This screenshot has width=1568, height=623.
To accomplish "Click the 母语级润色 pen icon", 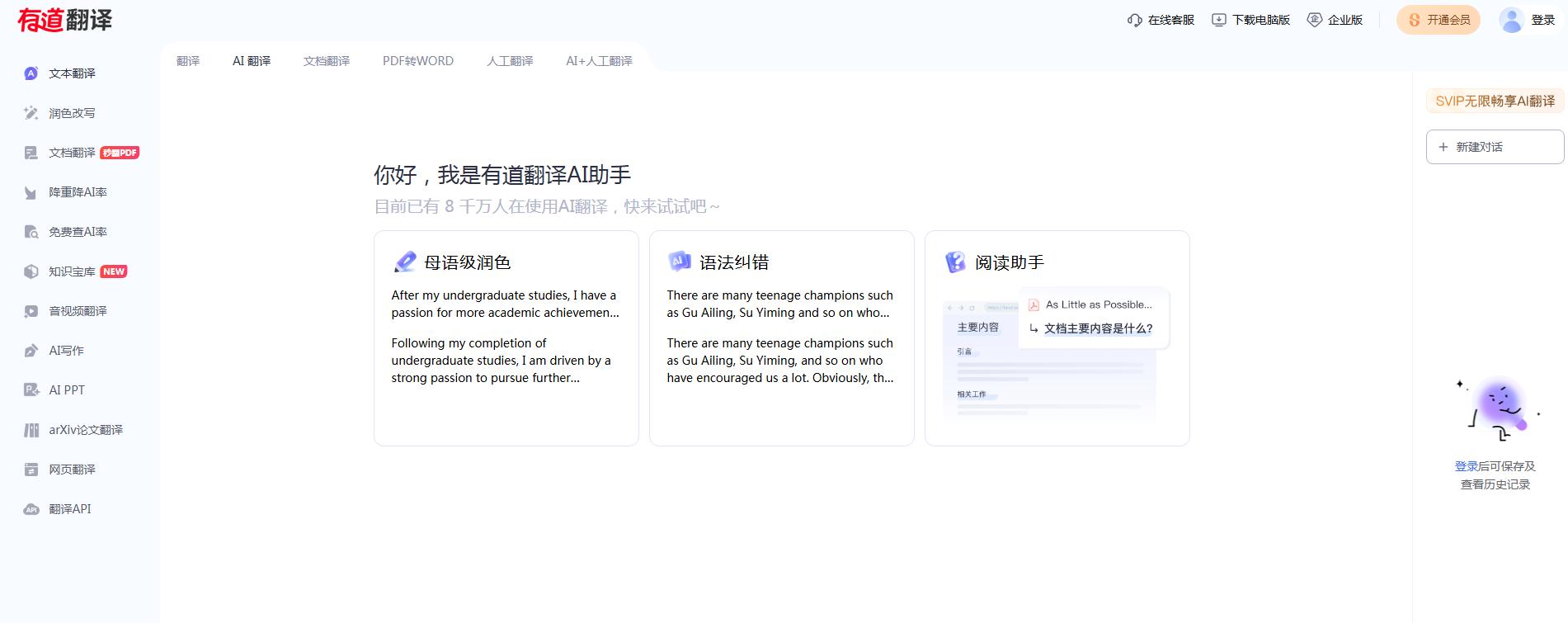I will pyautogui.click(x=405, y=262).
